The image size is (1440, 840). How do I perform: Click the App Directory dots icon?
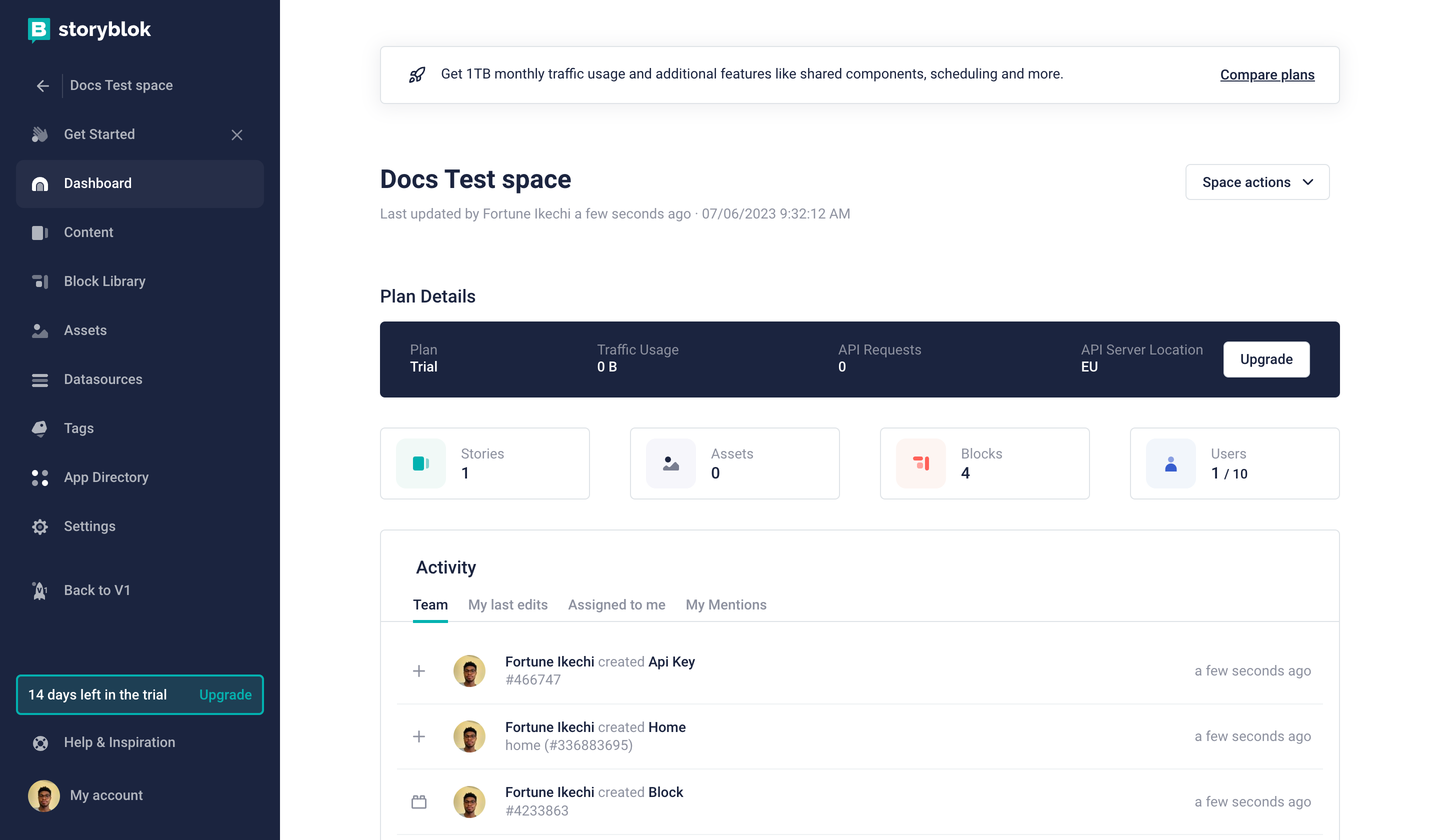pos(40,477)
